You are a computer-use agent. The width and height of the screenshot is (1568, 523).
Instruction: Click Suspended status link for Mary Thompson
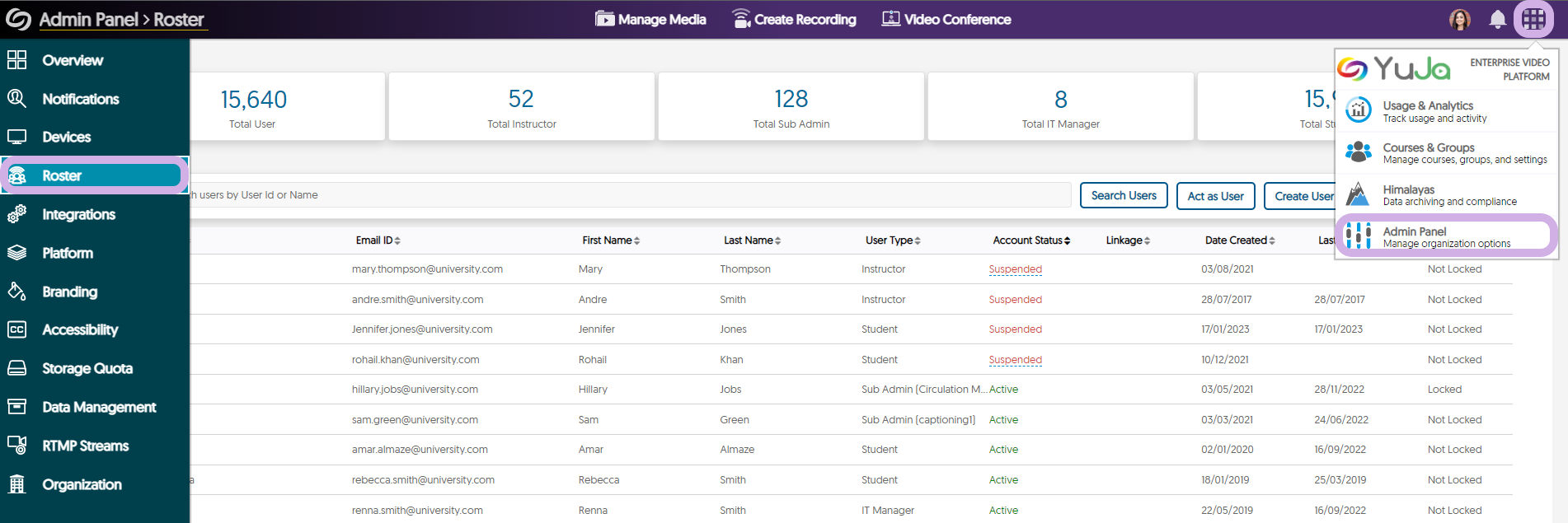(1015, 269)
